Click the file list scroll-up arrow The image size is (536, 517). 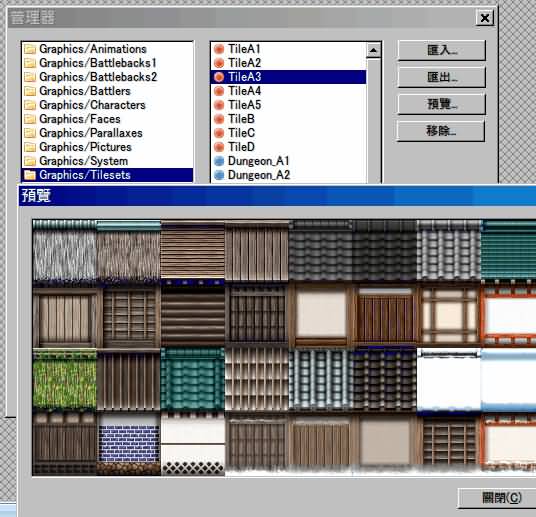[x=373, y=51]
